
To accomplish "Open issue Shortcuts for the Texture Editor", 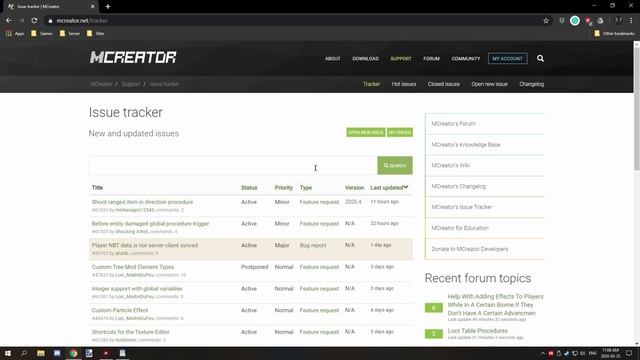I will click(130, 332).
